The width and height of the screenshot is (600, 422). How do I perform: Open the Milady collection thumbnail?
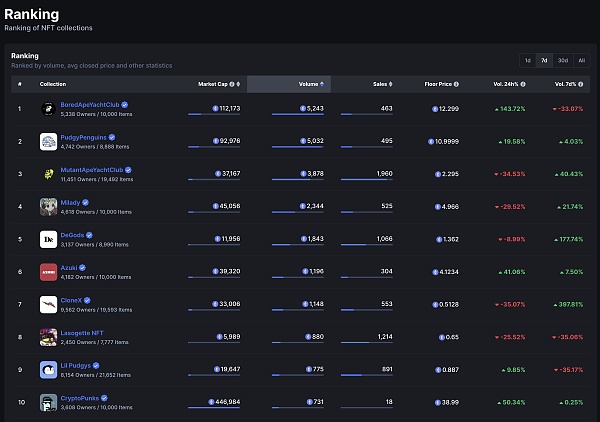[48, 207]
